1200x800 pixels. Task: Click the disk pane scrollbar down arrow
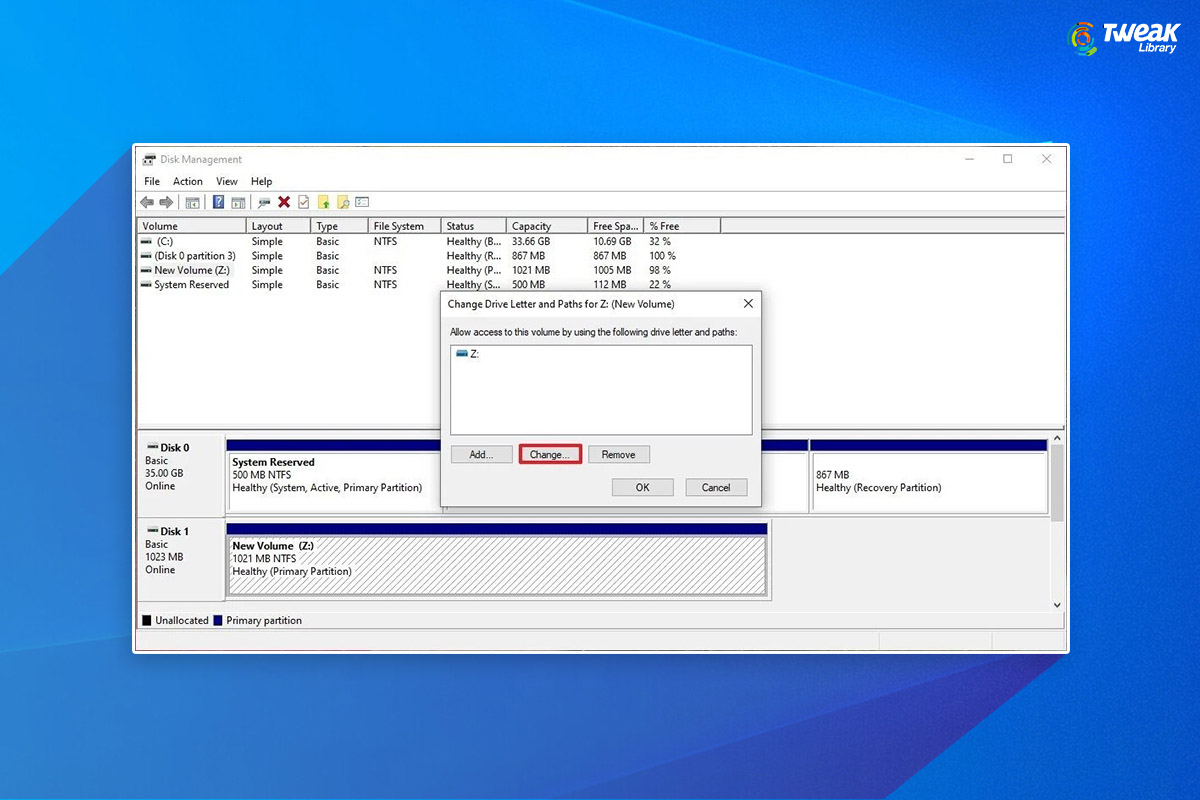point(1057,604)
